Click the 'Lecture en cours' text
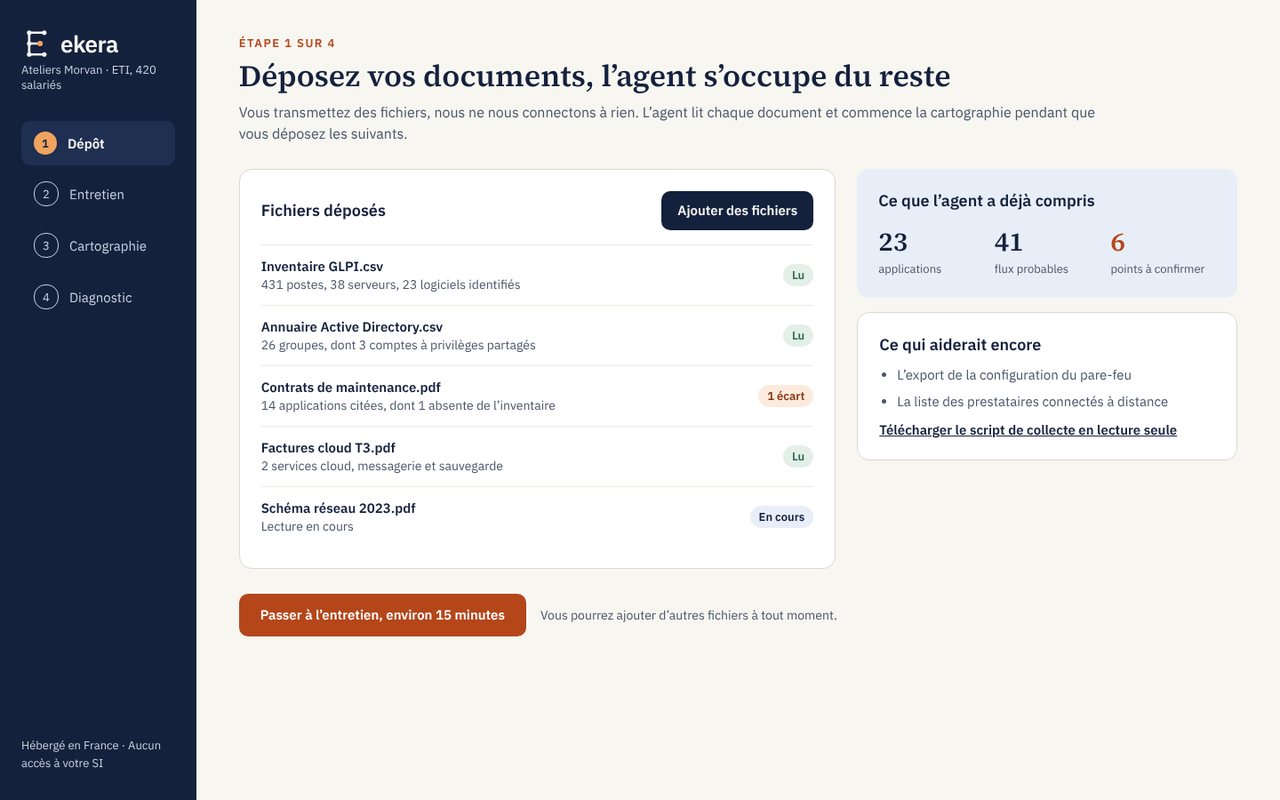Screen dimensions: 1280x800 tap(307, 527)
